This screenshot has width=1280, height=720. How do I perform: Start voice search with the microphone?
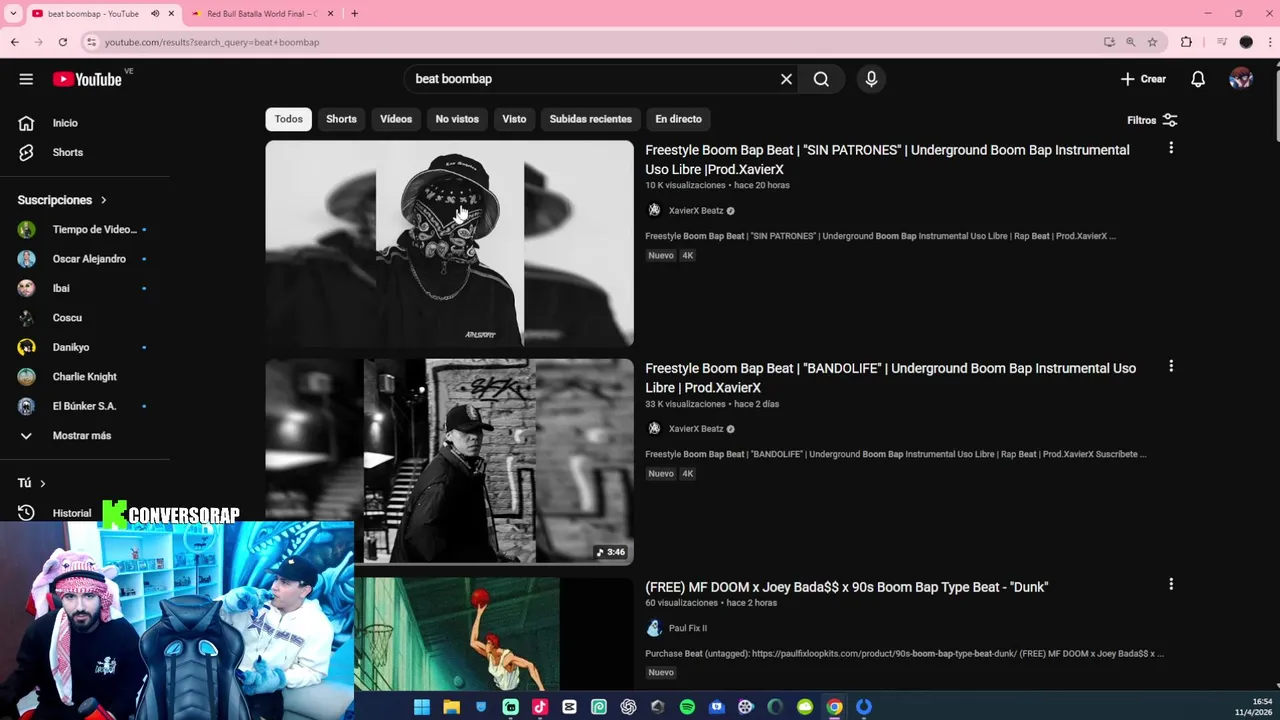(x=871, y=79)
